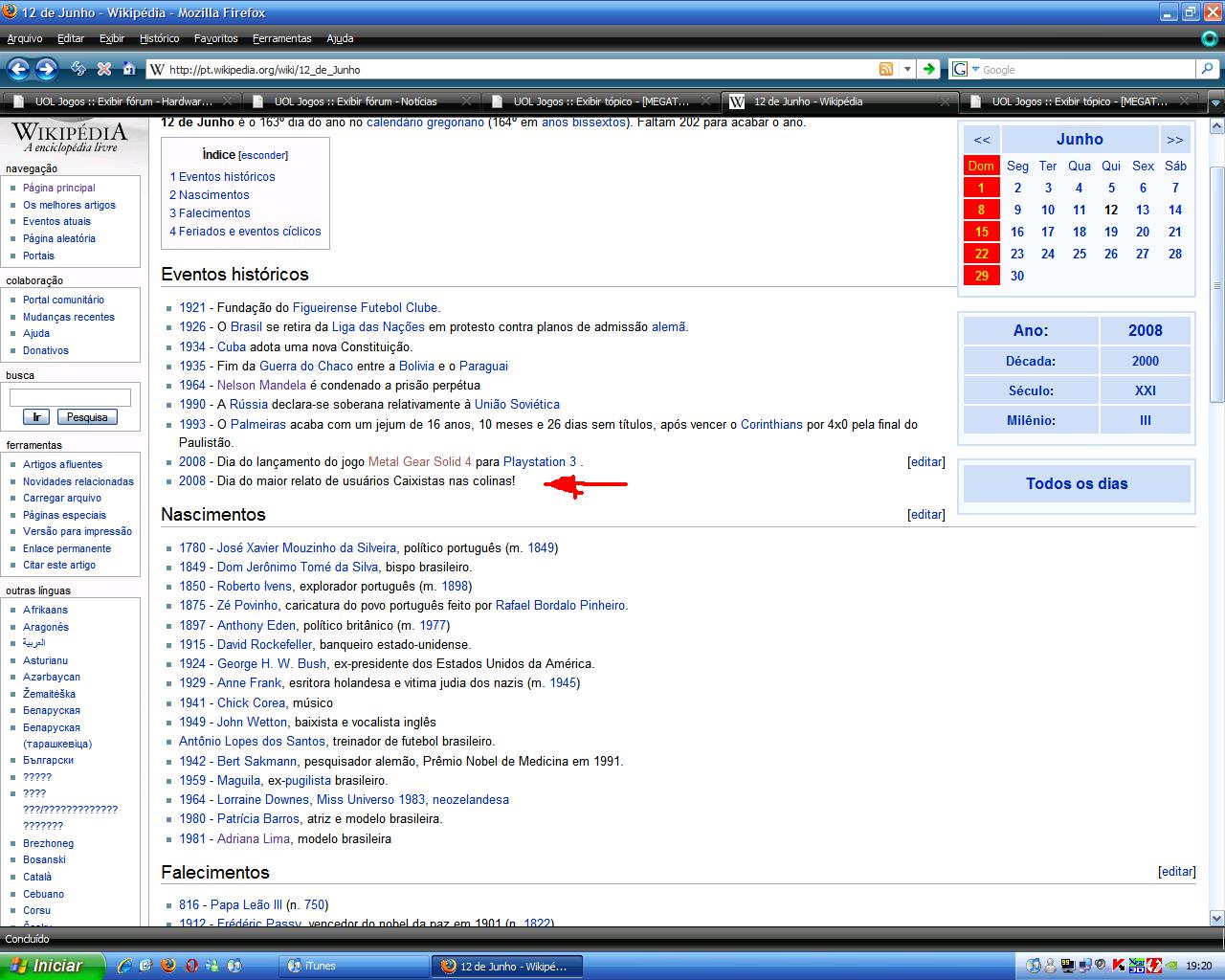
Task: Close the 12 de Junho - Wikipédia tab
Action: point(945,101)
